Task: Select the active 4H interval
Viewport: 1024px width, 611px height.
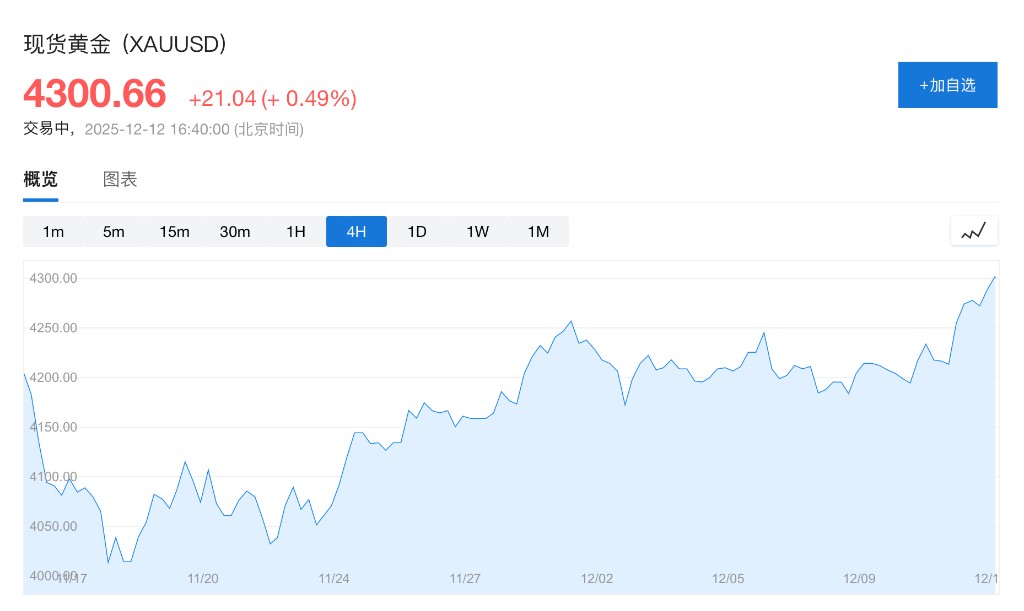Action: (x=356, y=232)
